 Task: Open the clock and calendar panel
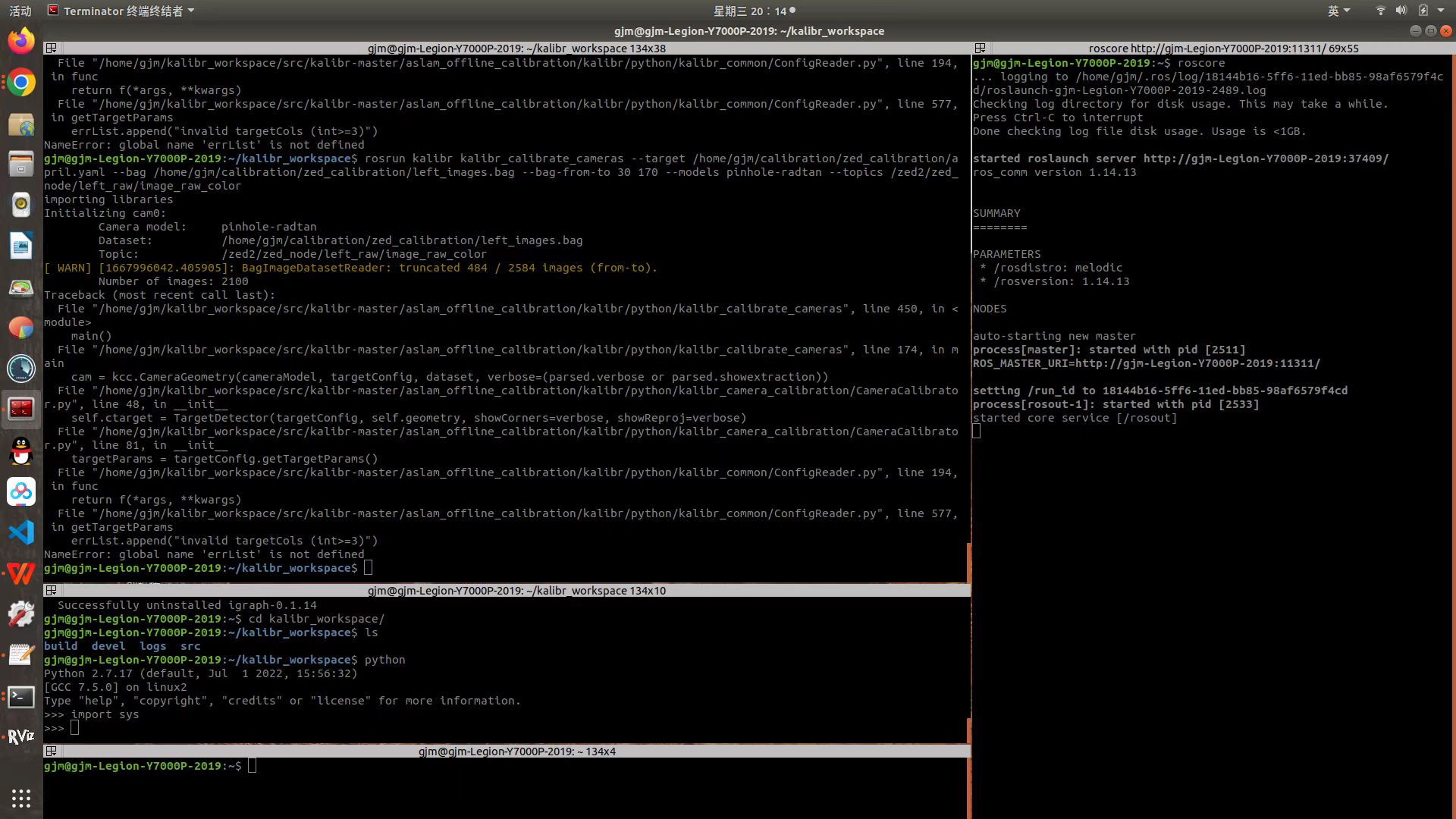(754, 11)
